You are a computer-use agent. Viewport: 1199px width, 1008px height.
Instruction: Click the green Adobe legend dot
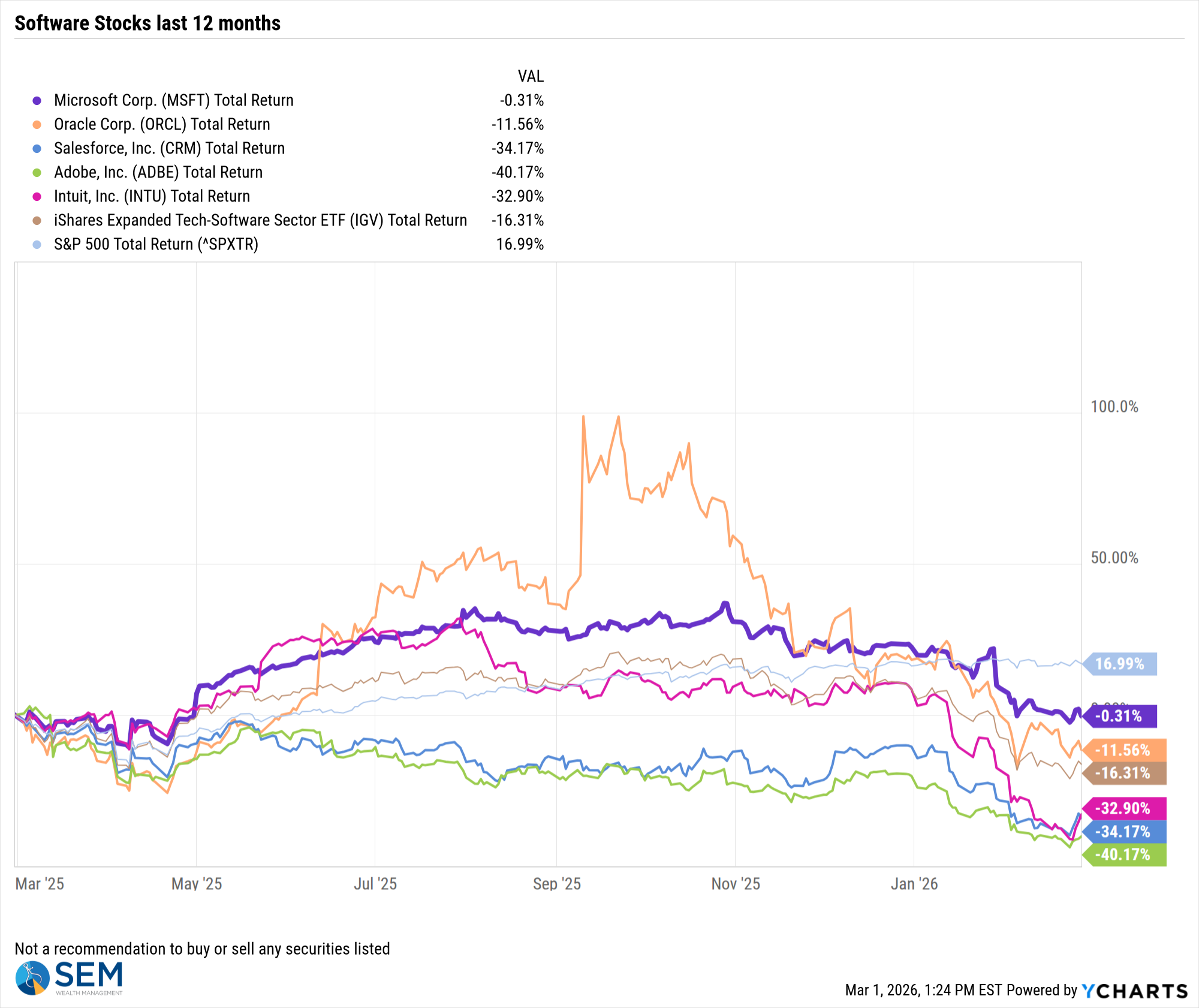click(x=37, y=173)
